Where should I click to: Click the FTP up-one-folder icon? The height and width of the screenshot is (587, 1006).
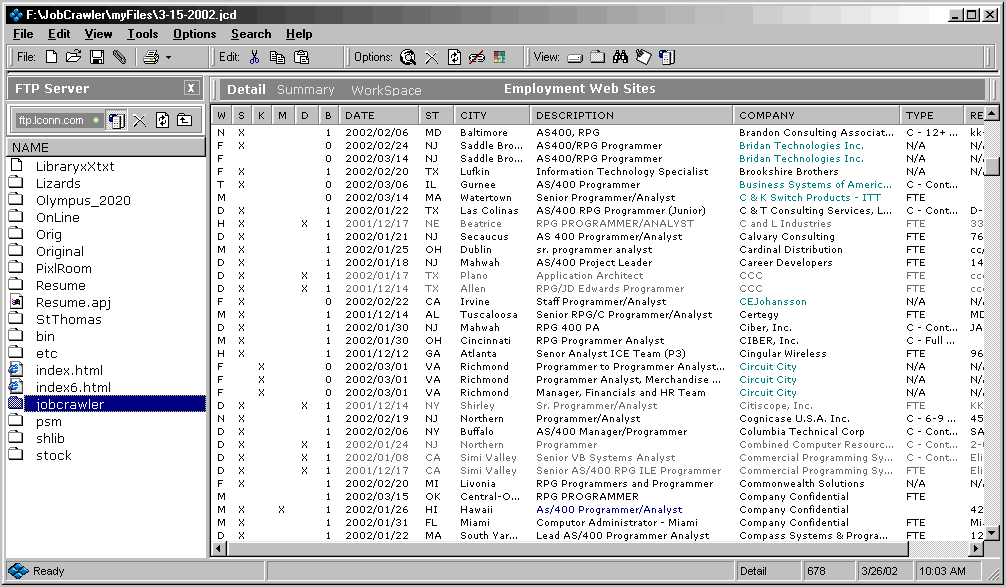[x=185, y=120]
